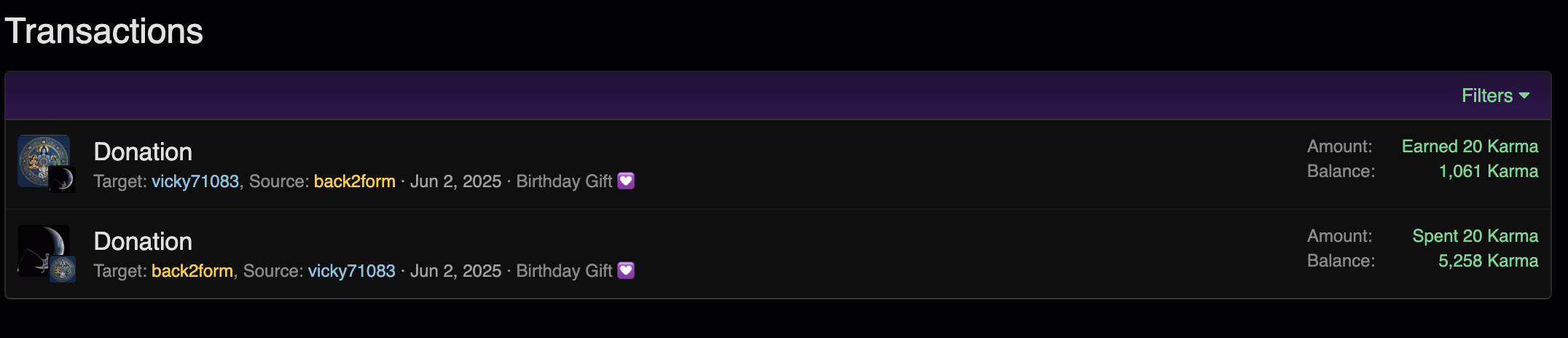The image size is (1568, 338).
Task: Click the large mandala avatar in the Earned donation row
Action: (x=41, y=156)
